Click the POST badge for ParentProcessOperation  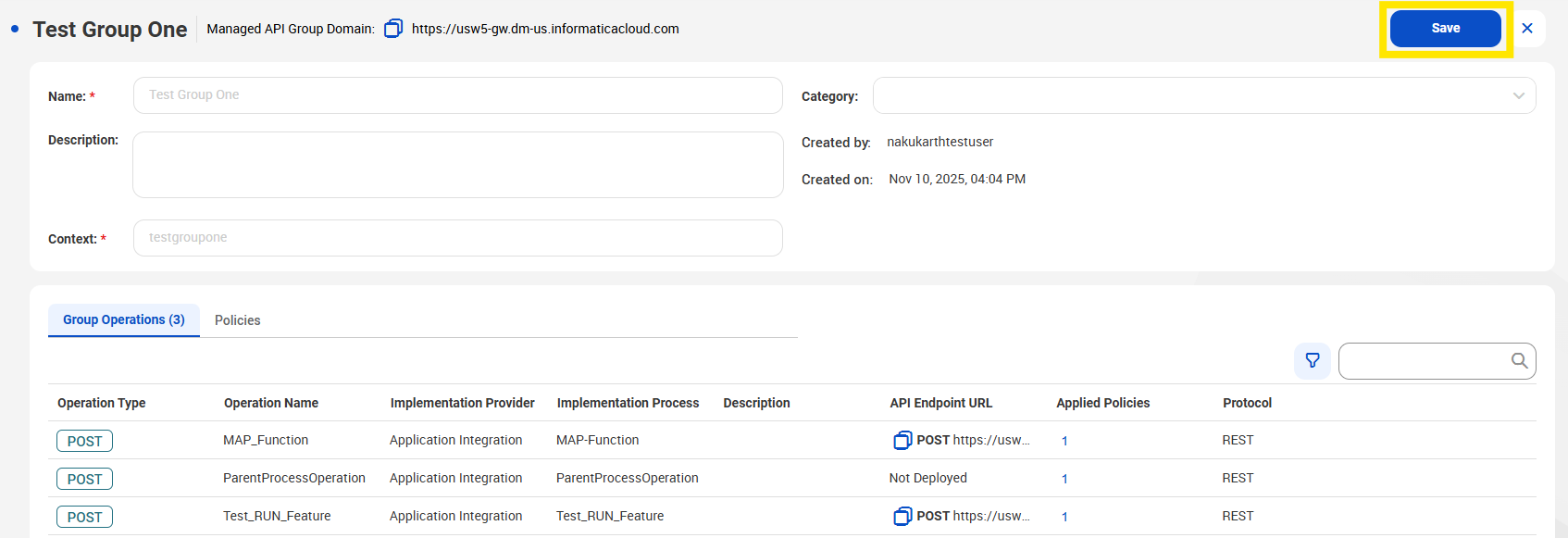click(84, 479)
